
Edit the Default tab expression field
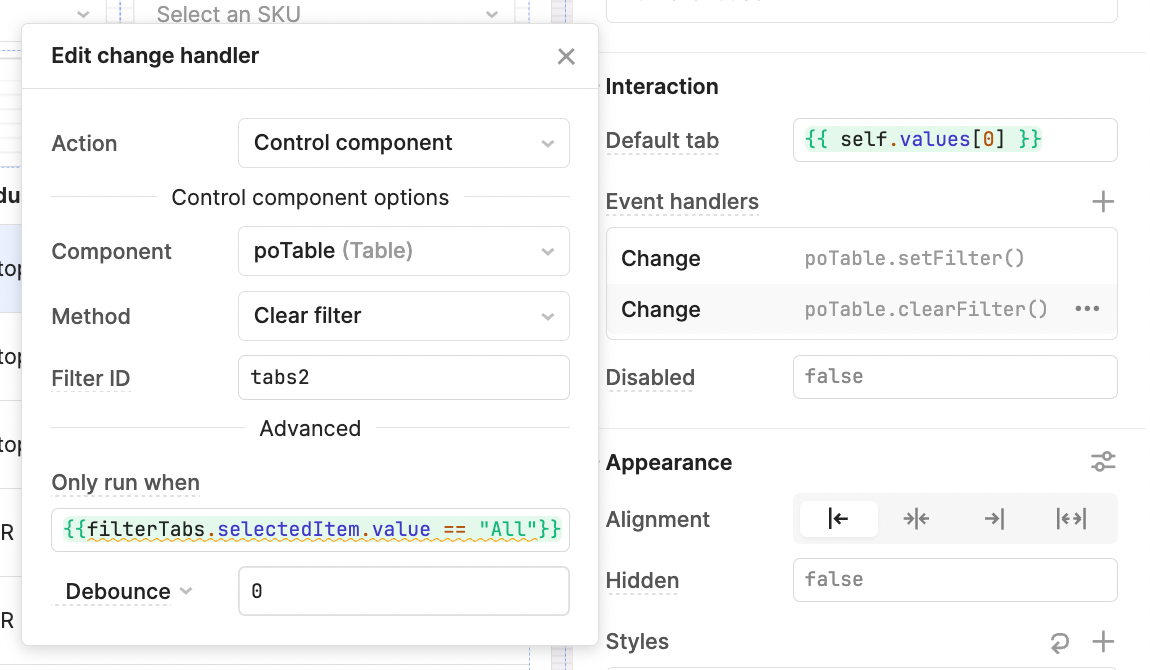pyautogui.click(x=955, y=140)
